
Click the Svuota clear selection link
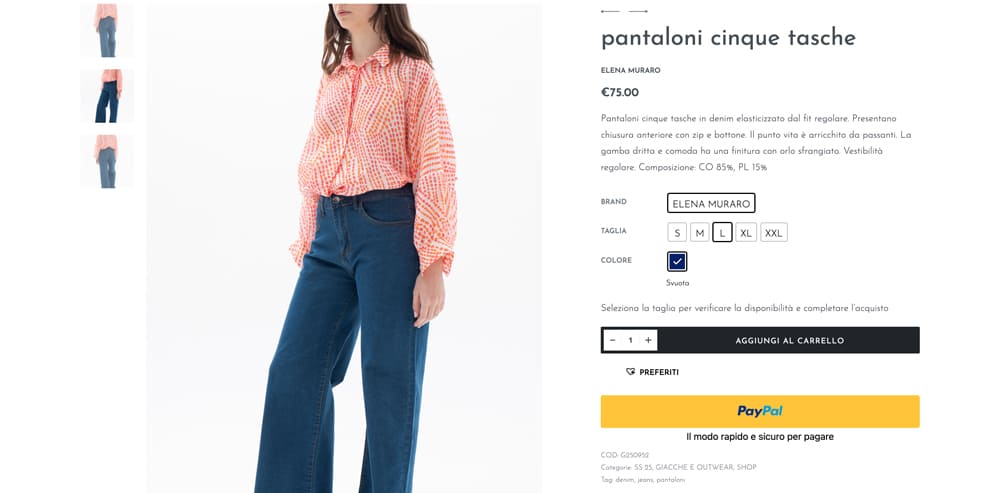coord(677,283)
